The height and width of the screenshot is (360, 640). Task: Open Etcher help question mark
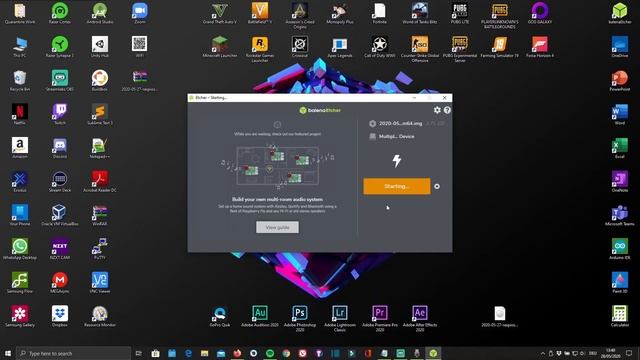click(x=447, y=110)
